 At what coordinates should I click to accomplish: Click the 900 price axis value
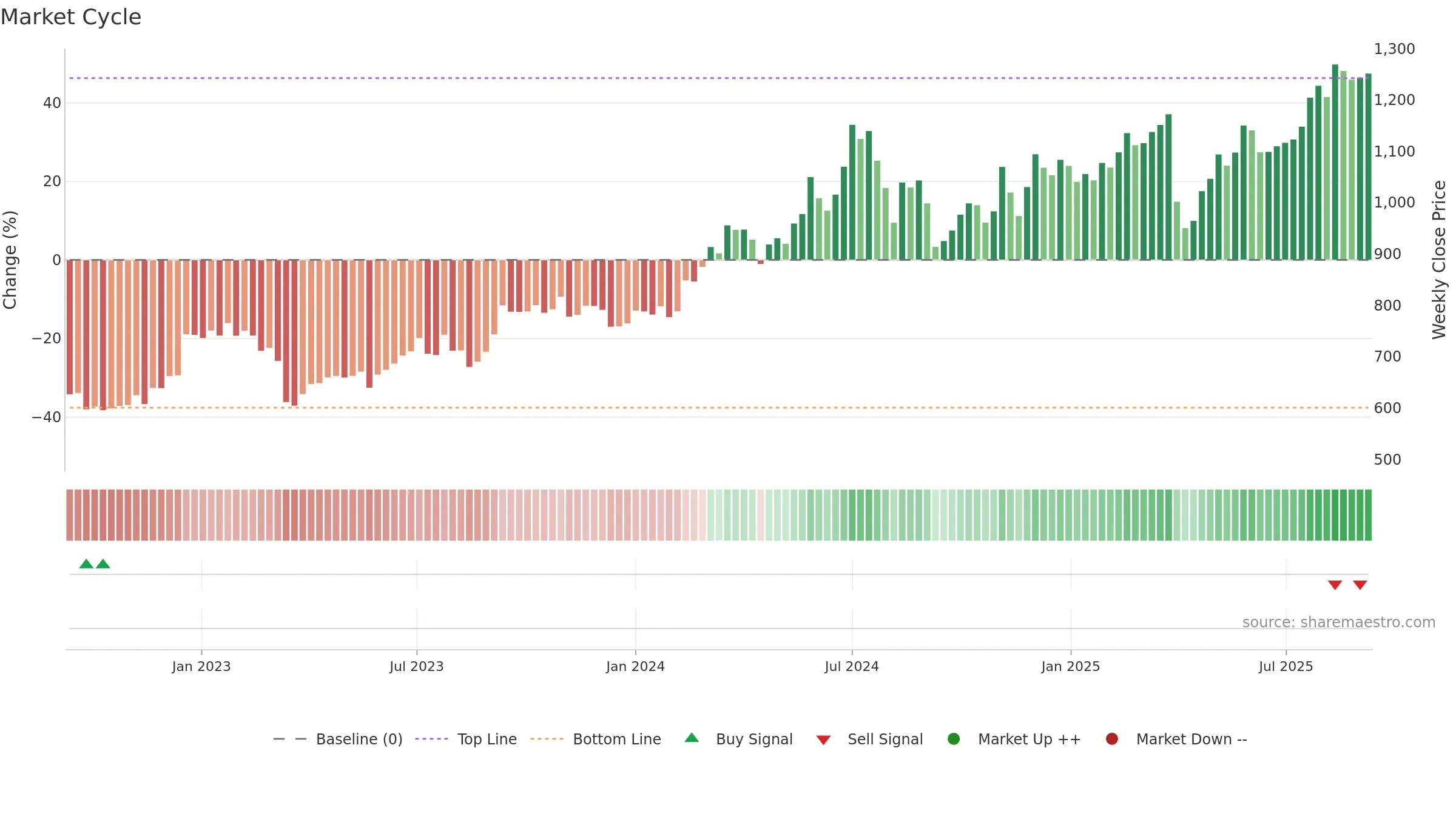(1388, 254)
